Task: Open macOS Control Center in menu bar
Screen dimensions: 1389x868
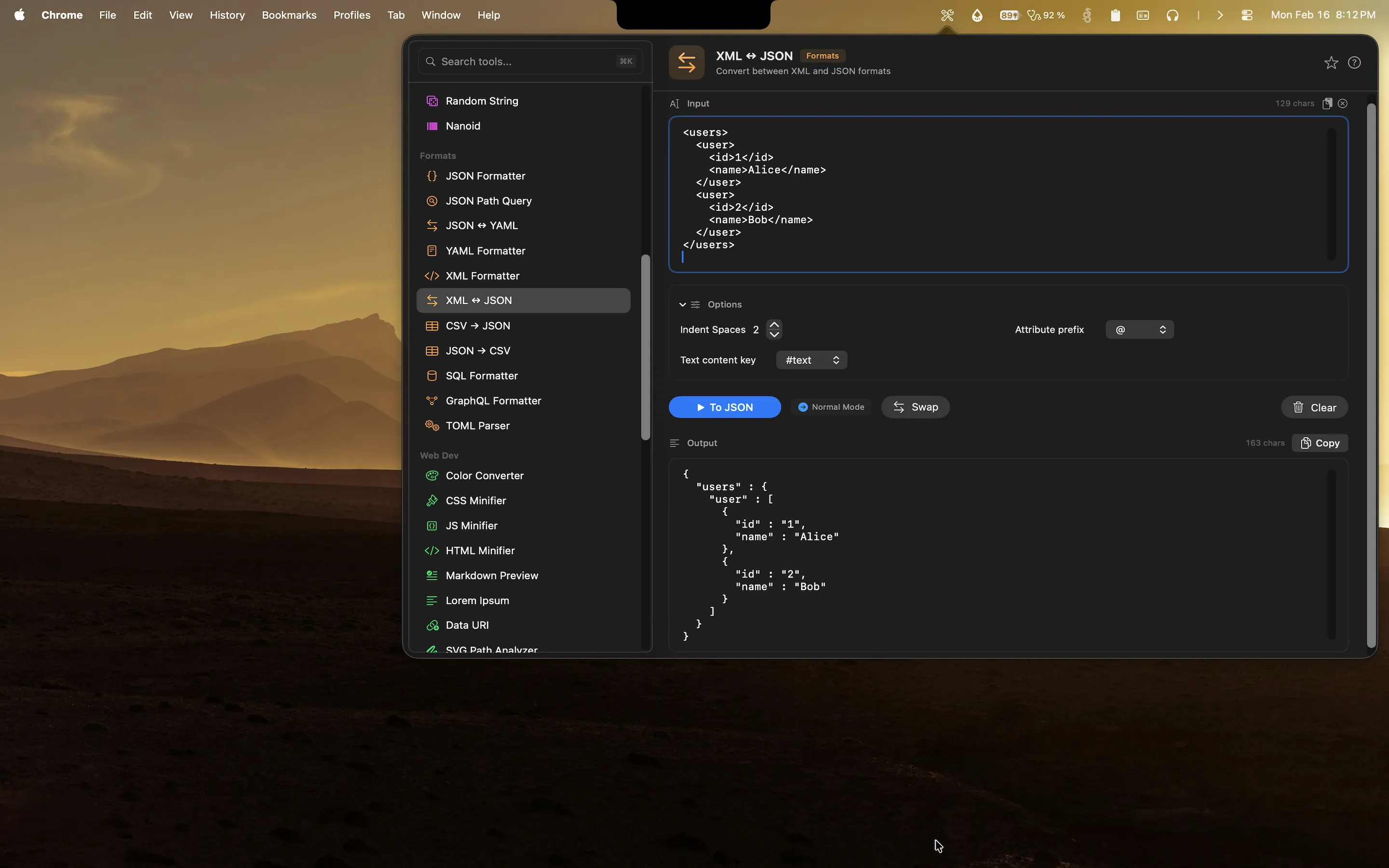Action: [x=1246, y=15]
